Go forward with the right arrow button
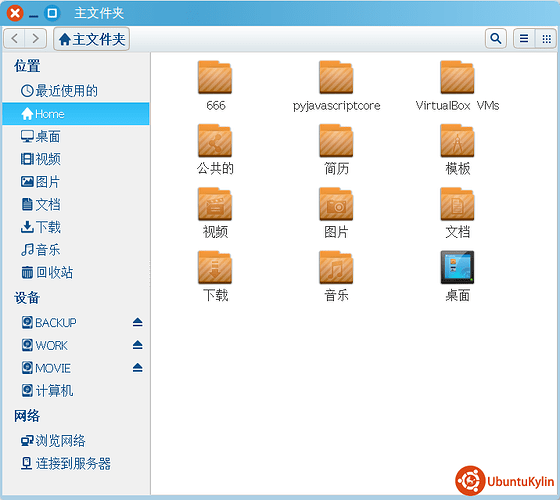Image resolution: width=560 pixels, height=500 pixels. [x=35, y=38]
